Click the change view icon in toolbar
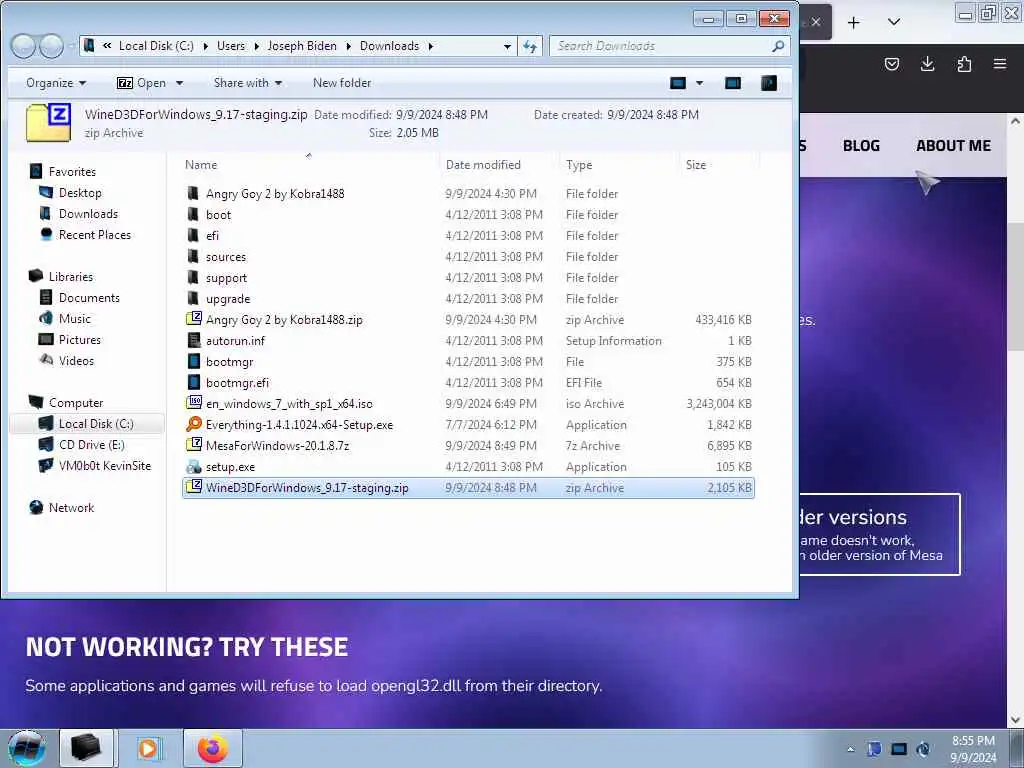Image resolution: width=1024 pixels, height=768 pixels. (x=678, y=83)
